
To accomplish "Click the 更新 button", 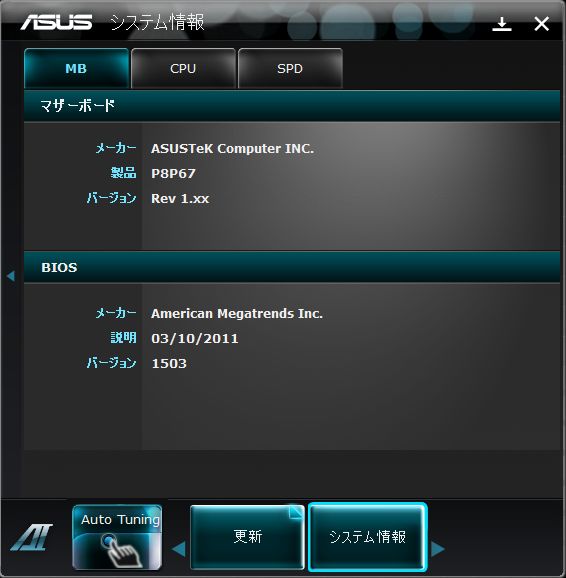I will click(247, 537).
